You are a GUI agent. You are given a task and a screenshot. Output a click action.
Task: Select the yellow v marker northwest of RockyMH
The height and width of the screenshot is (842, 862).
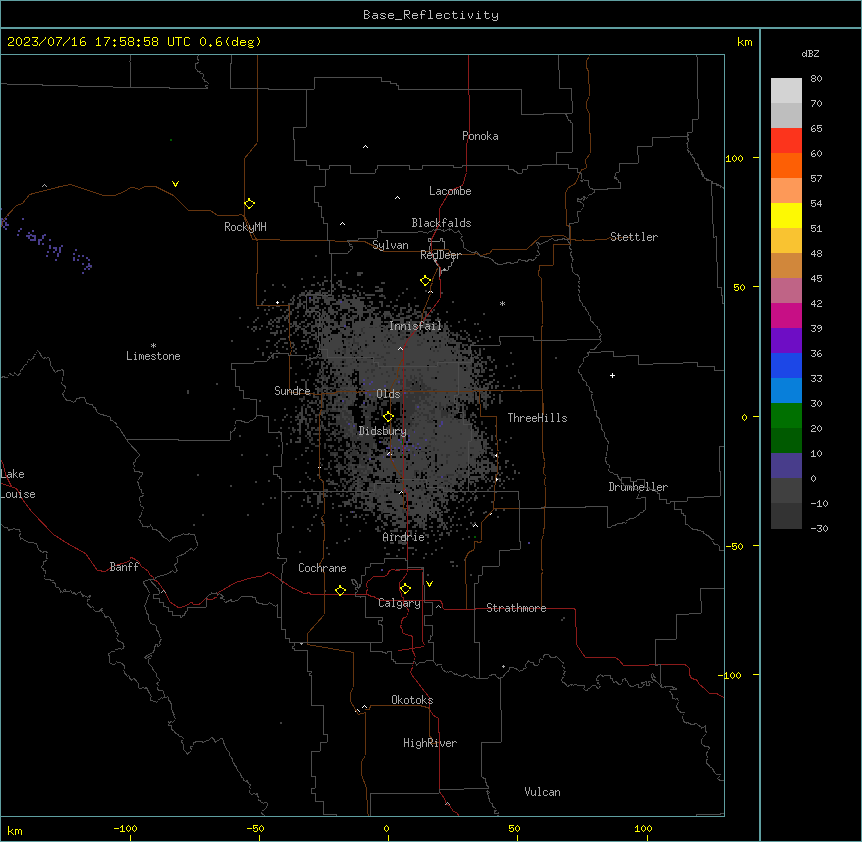pyautogui.click(x=175, y=184)
